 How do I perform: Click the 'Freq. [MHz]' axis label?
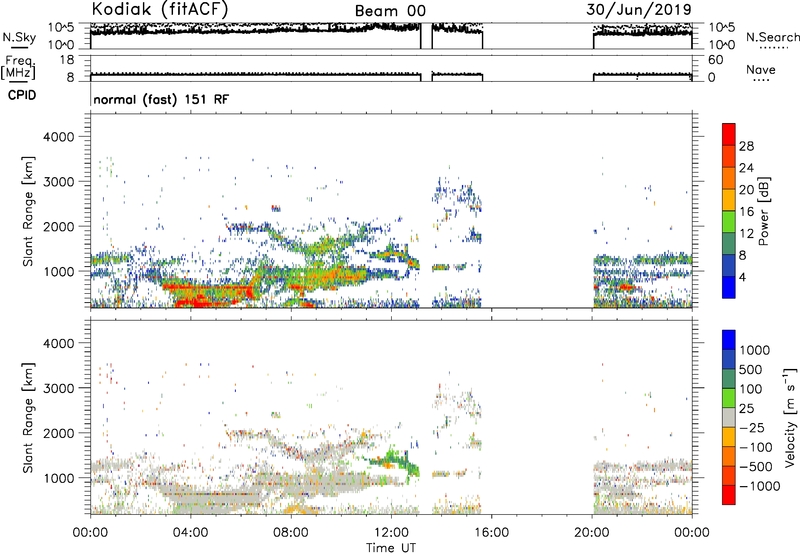pos(18,67)
